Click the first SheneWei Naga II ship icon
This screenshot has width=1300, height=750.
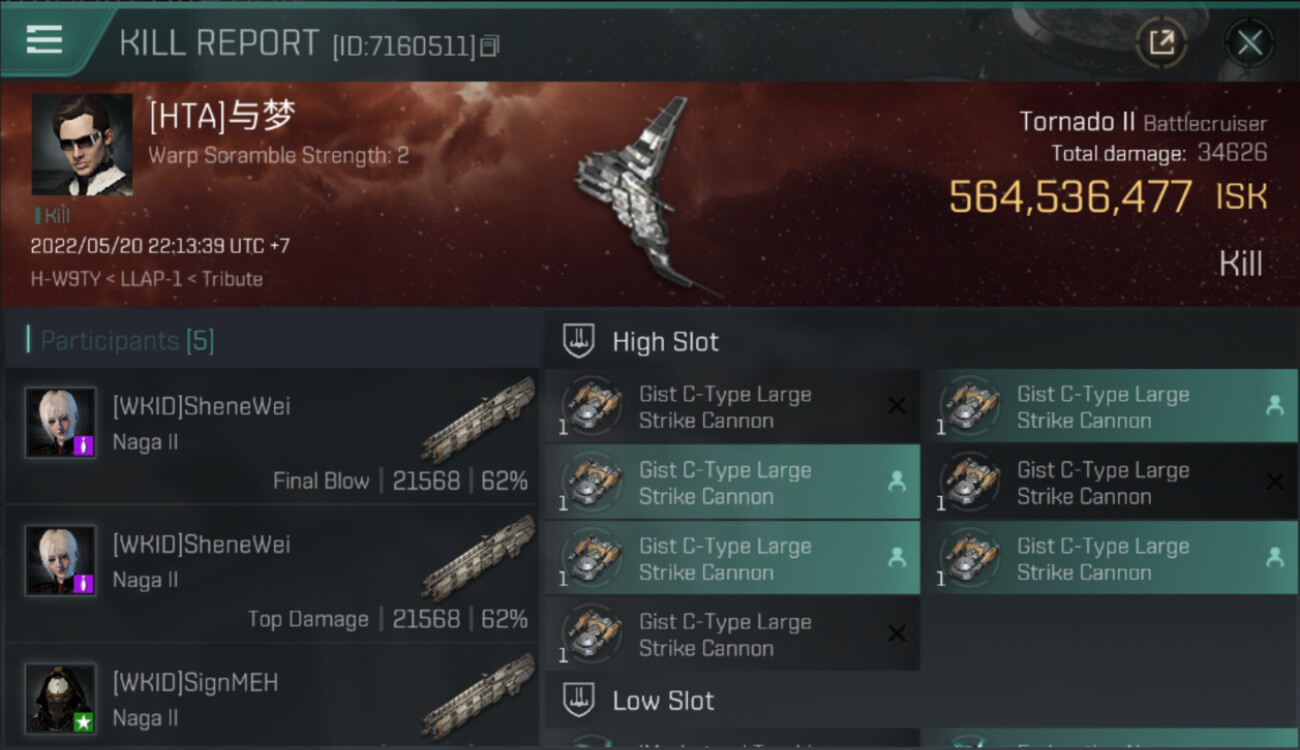[x=478, y=420]
